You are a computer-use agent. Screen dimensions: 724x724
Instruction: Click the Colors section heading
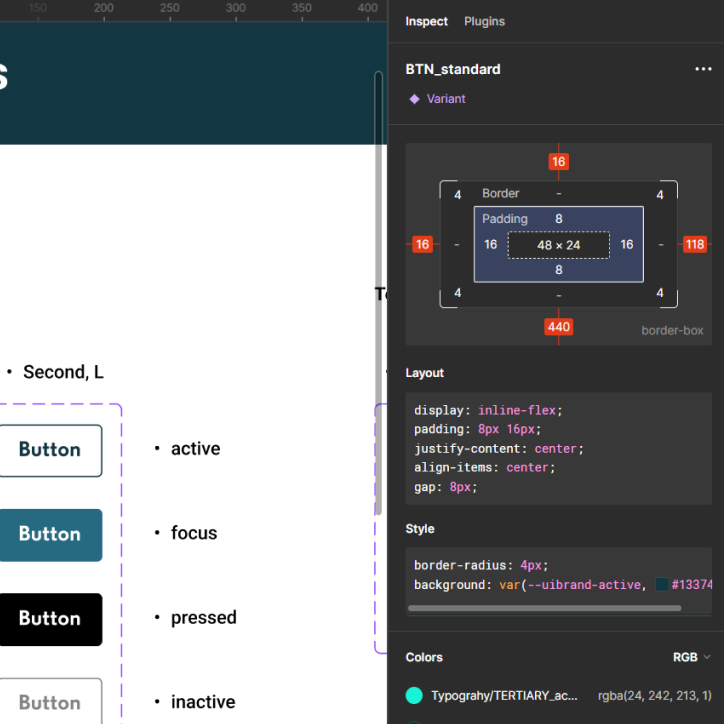(x=424, y=657)
